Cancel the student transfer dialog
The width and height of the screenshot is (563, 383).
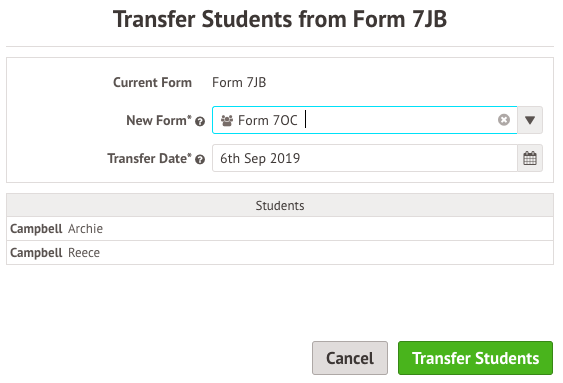350,358
